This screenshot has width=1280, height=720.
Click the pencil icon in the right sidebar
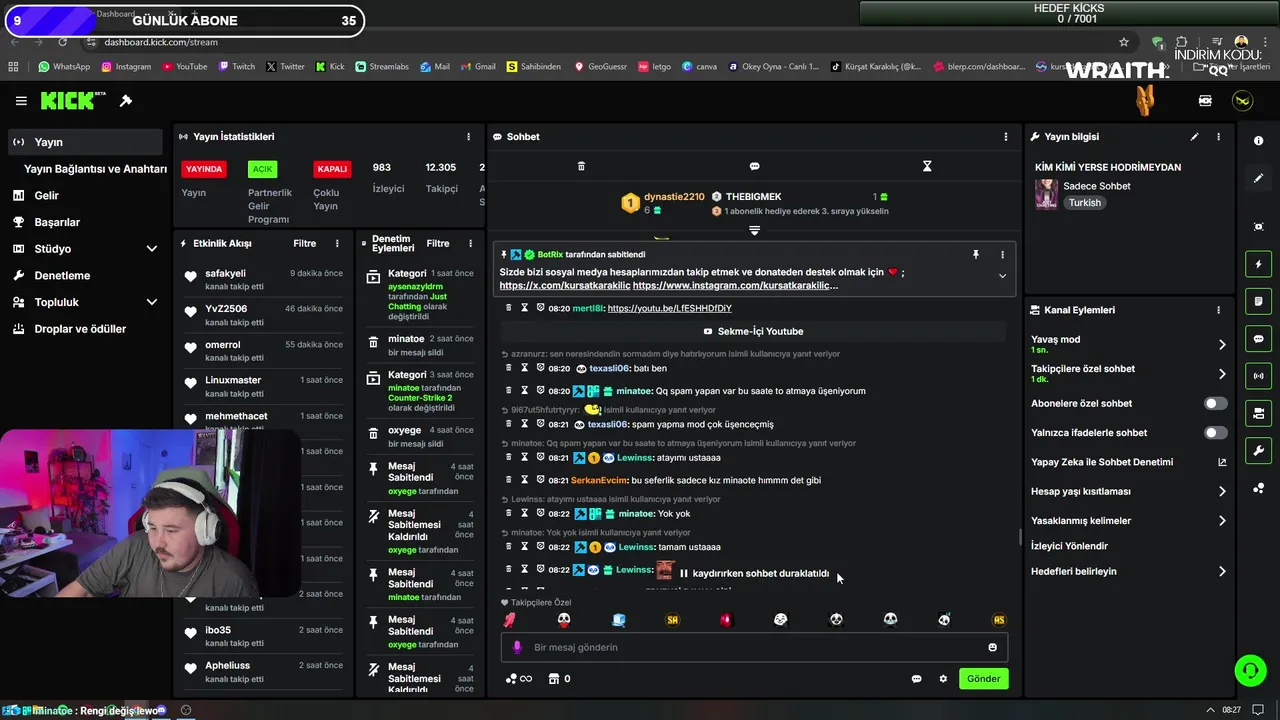(x=1258, y=178)
